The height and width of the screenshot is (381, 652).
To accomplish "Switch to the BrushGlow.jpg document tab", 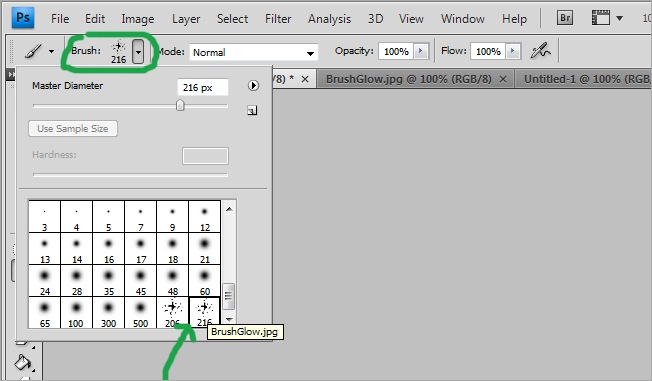I will (408, 79).
